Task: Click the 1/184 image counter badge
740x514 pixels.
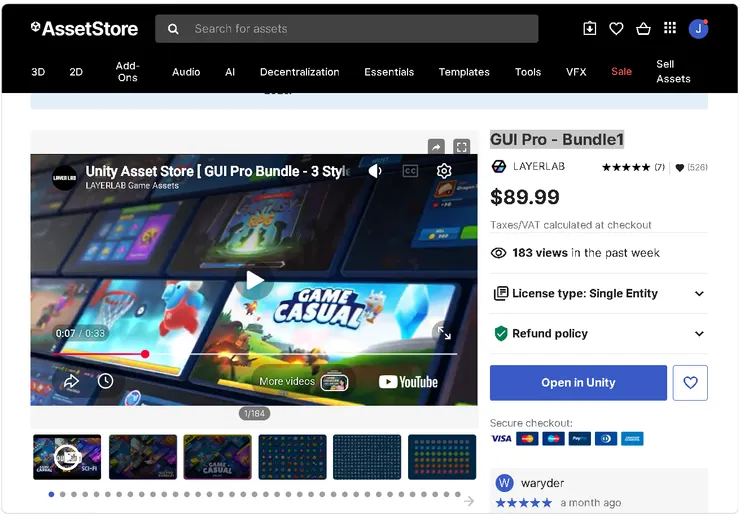Action: (x=254, y=414)
